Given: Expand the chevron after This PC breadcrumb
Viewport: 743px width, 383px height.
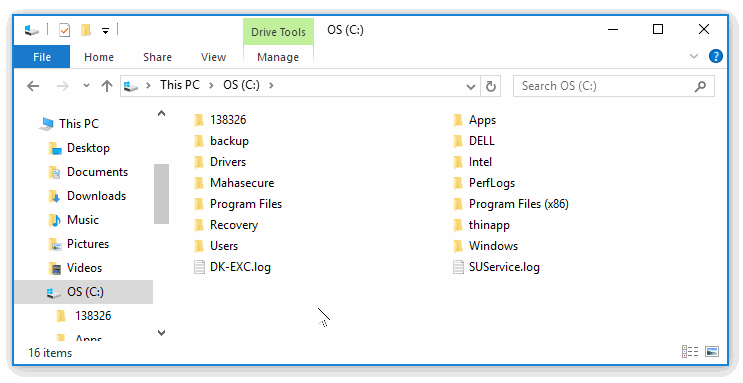Looking at the screenshot, I should [x=211, y=86].
